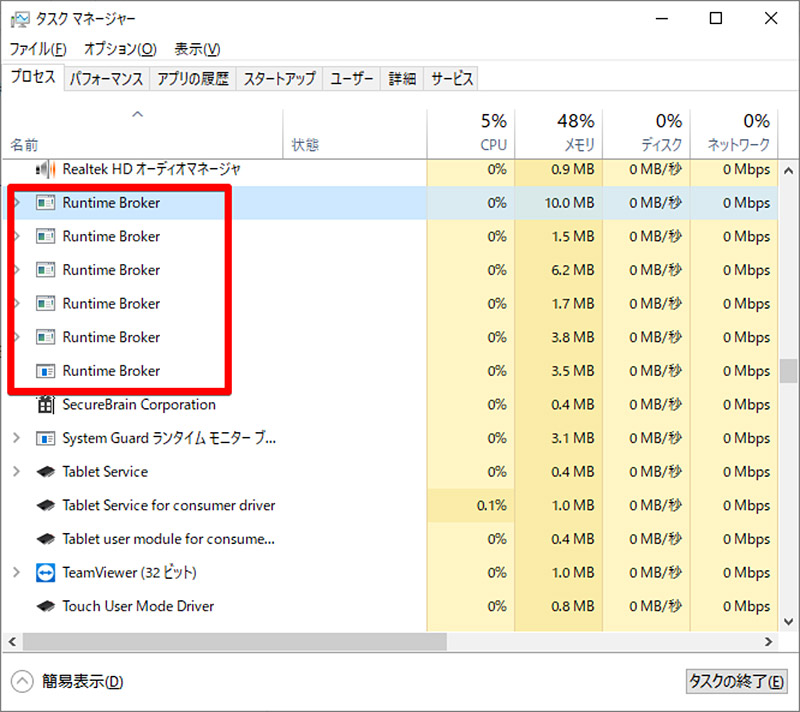Click the horizontal scrollbar thumb
Screen dimensions: 800x712
(235, 642)
